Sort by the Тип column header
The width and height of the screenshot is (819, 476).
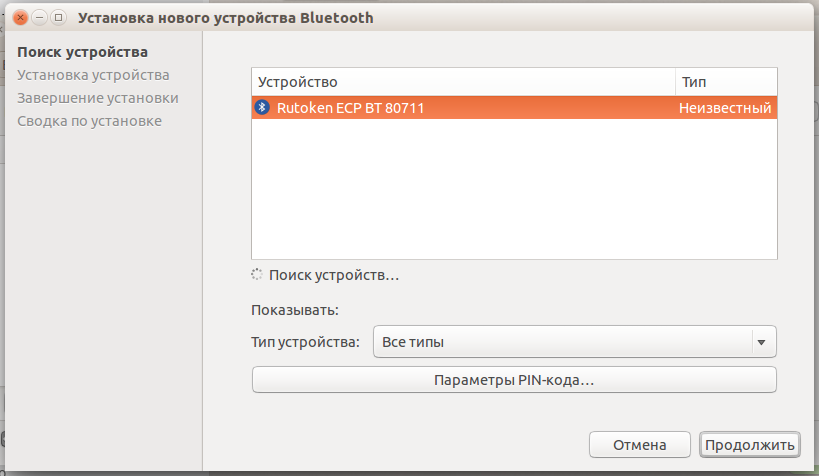[725, 81]
